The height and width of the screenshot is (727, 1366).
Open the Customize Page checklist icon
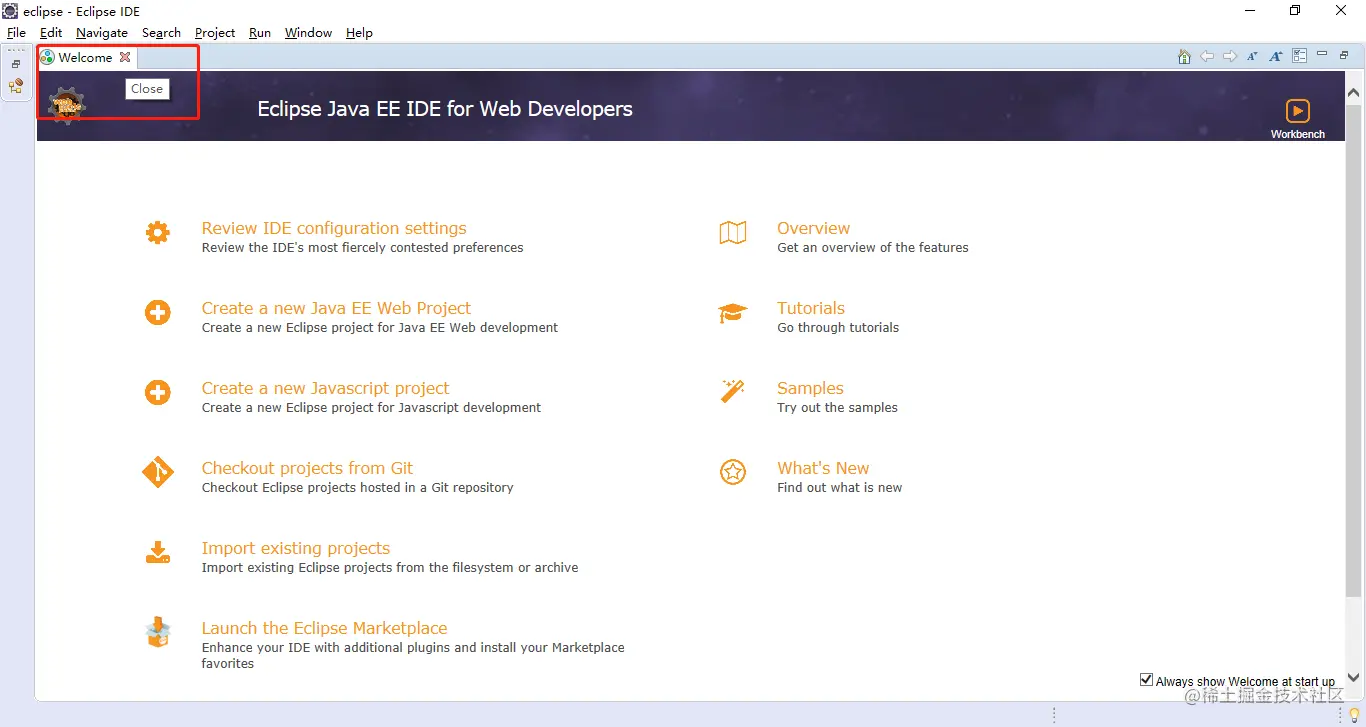(1300, 57)
